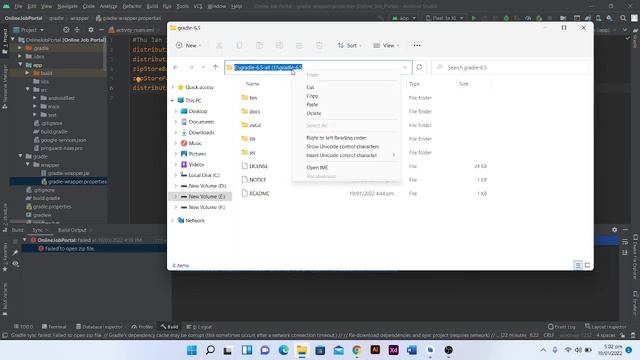
Task: Click the Refresh icon beside address bar
Action: 419,67
